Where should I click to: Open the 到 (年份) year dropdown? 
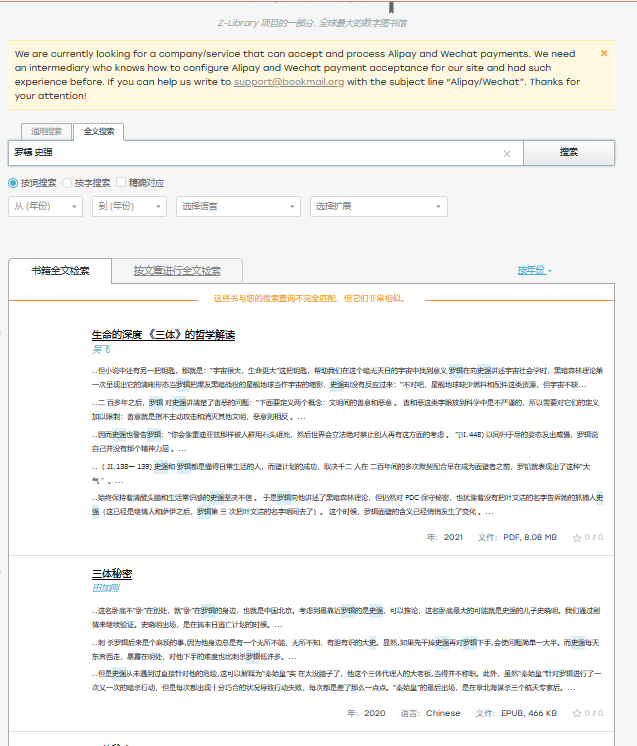129,206
